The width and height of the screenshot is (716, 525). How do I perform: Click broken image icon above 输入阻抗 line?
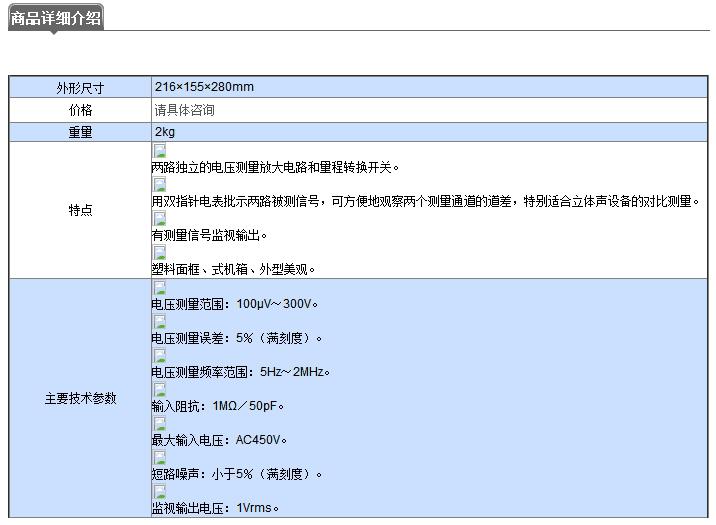click(159, 390)
